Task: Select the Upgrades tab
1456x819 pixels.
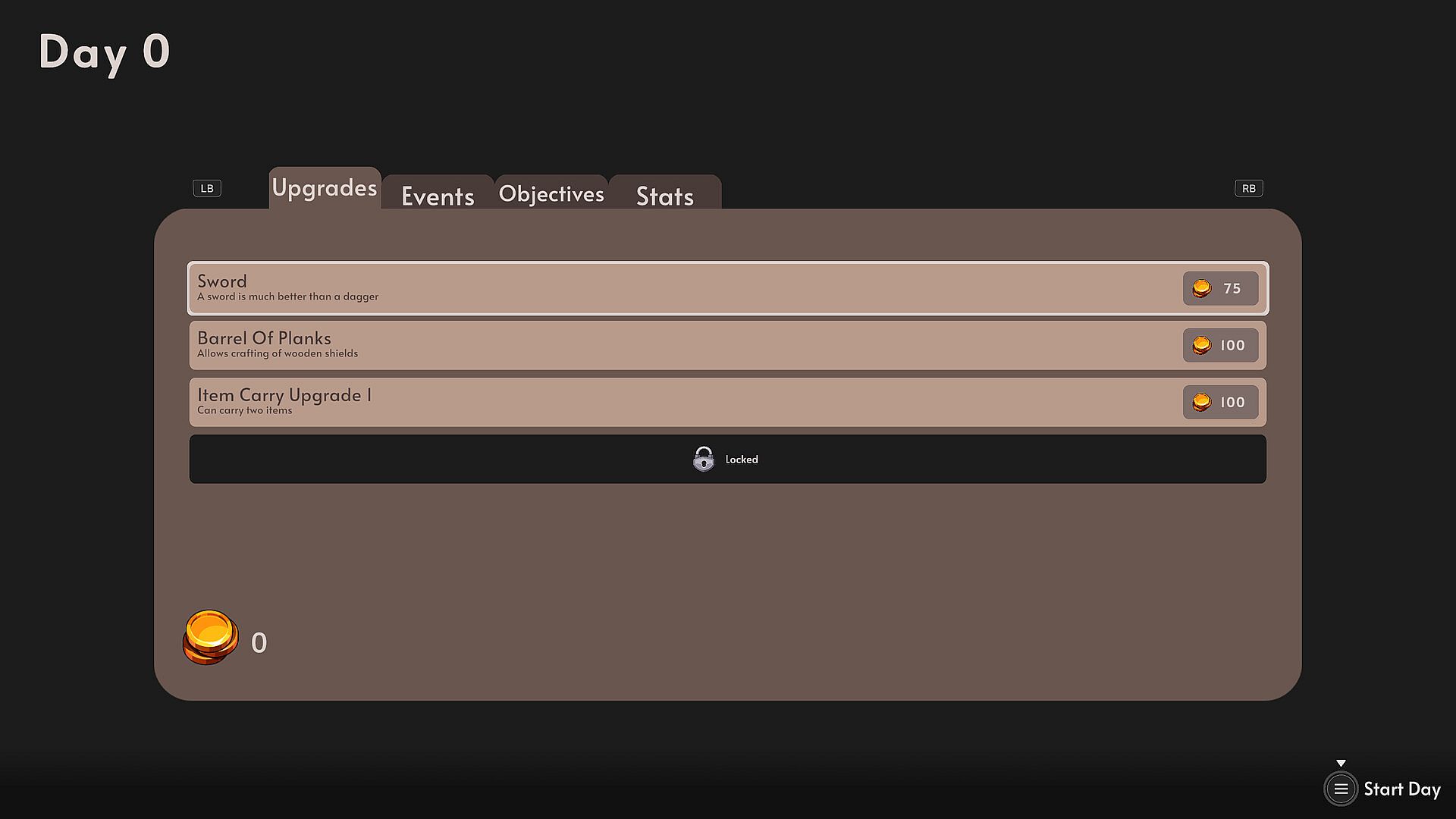Action: (x=324, y=188)
